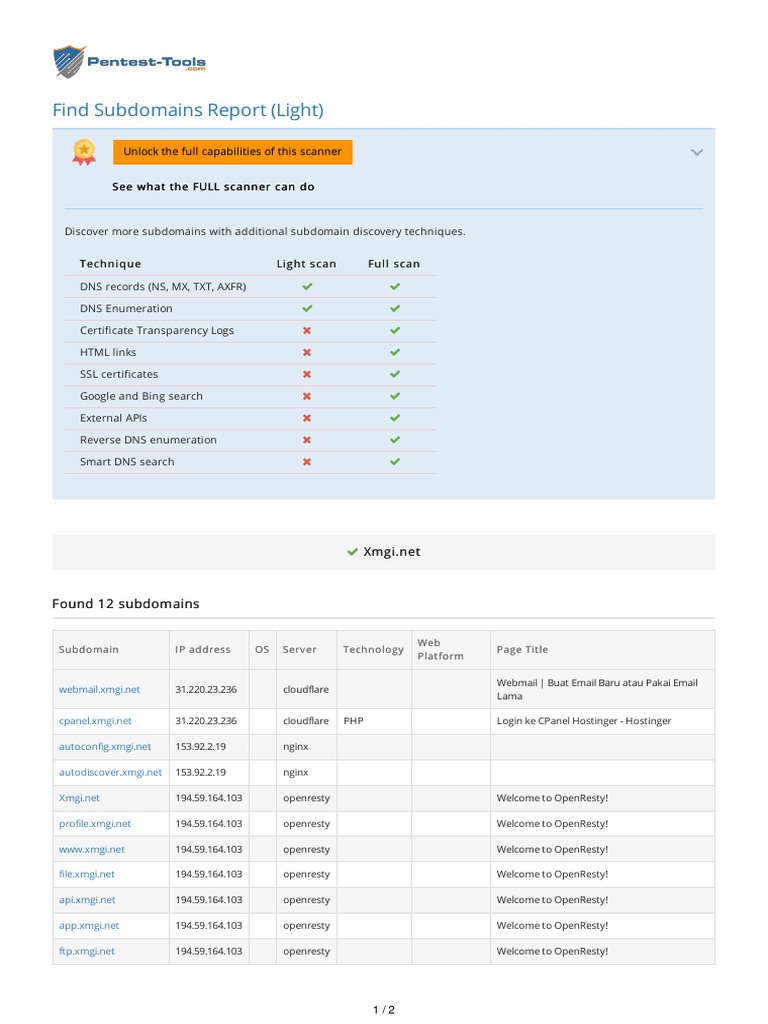768x1024 pixels.
Task: Click the Page Title column header
Action: (522, 649)
